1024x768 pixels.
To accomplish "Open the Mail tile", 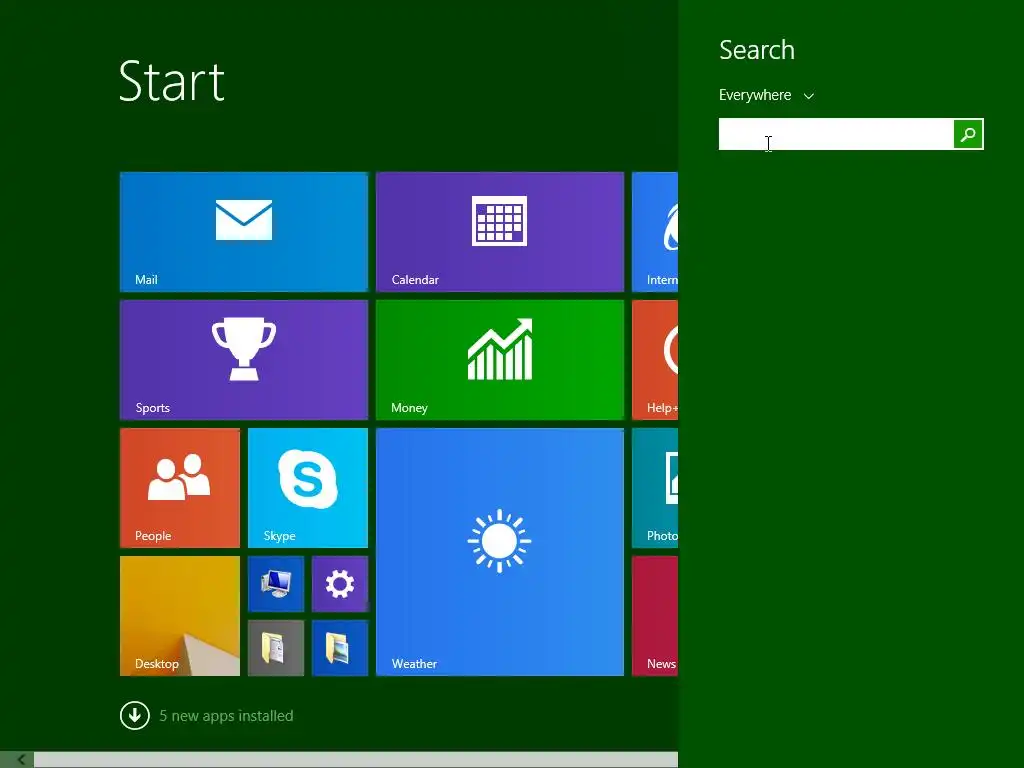I will 244,232.
